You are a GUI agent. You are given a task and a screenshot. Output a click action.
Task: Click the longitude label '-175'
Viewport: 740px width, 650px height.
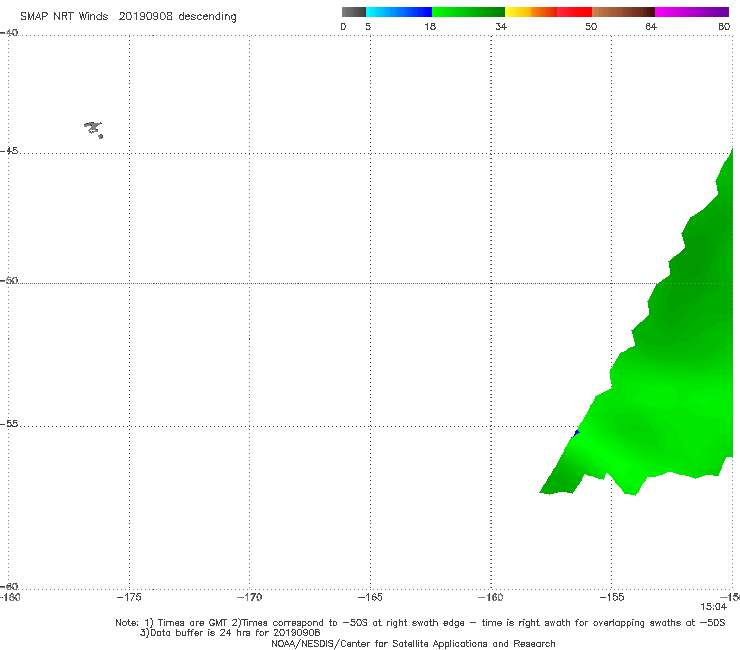(129, 597)
